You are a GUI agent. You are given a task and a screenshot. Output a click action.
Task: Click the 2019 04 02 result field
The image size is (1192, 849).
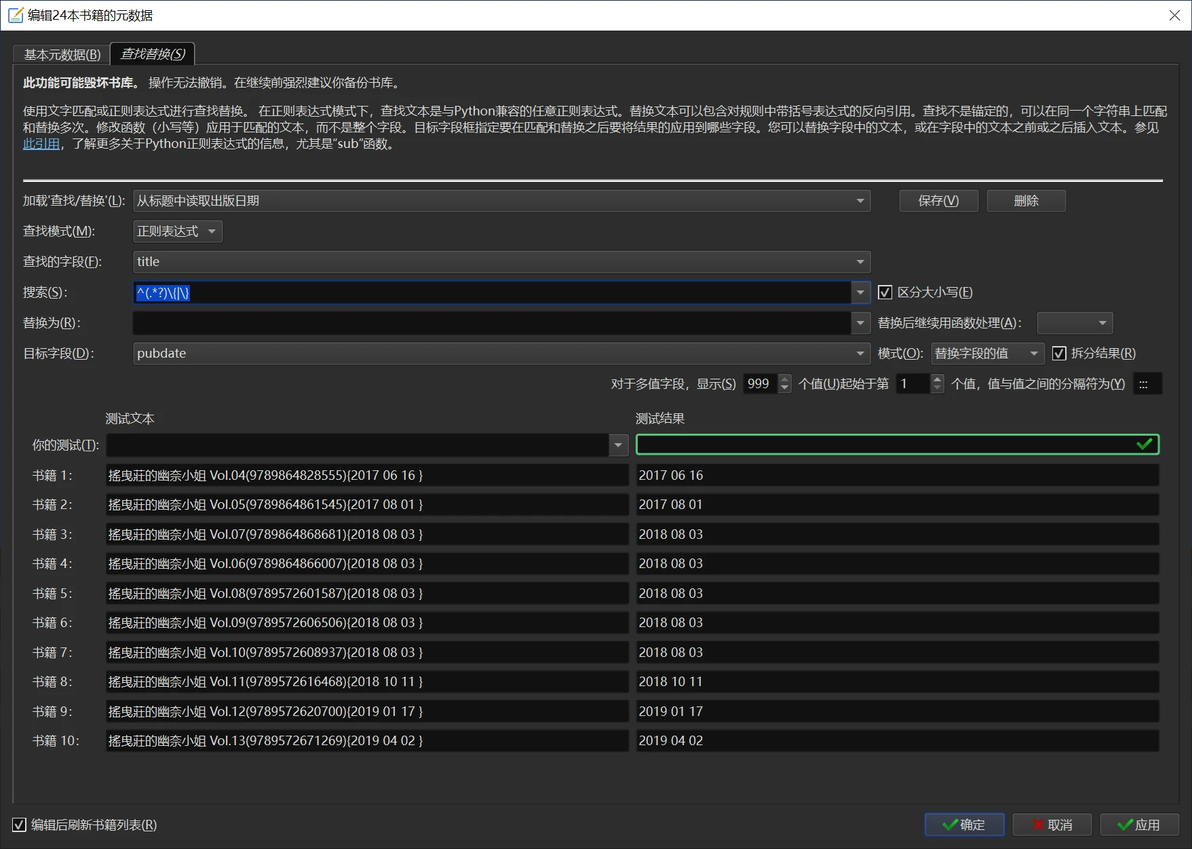[x=897, y=740]
